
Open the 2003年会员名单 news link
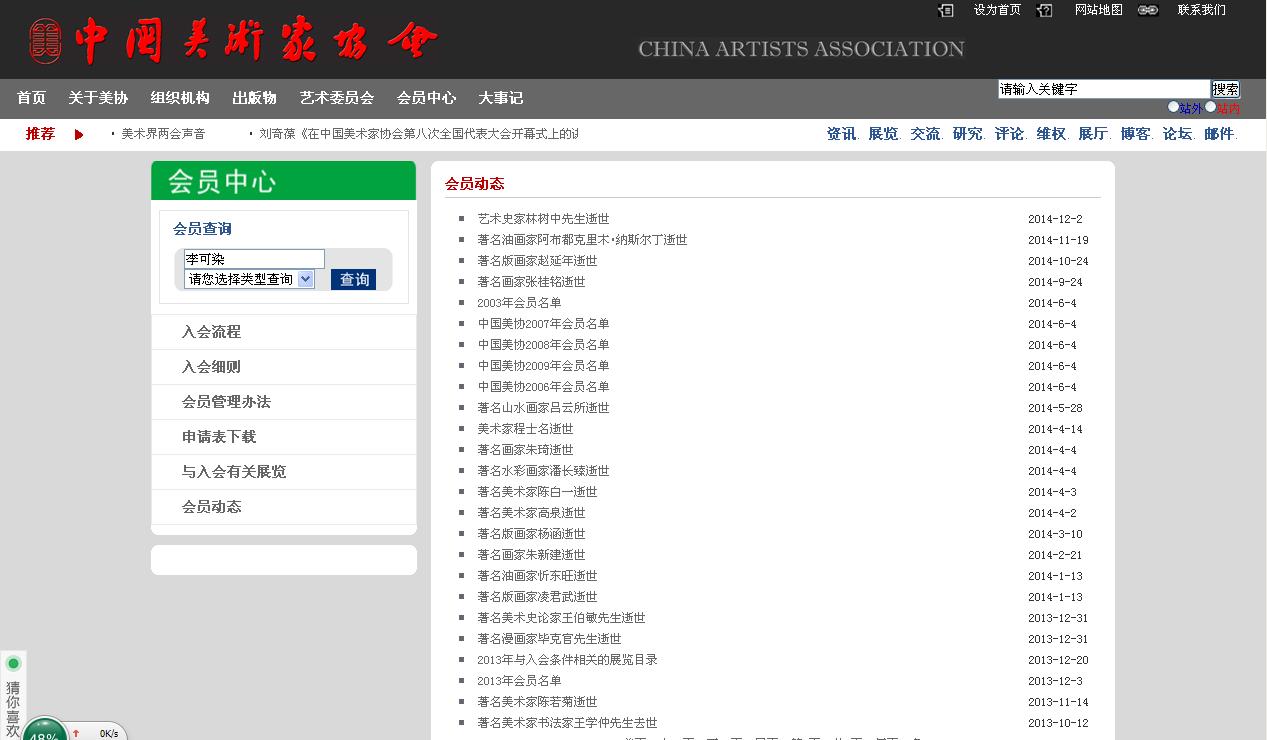click(519, 303)
